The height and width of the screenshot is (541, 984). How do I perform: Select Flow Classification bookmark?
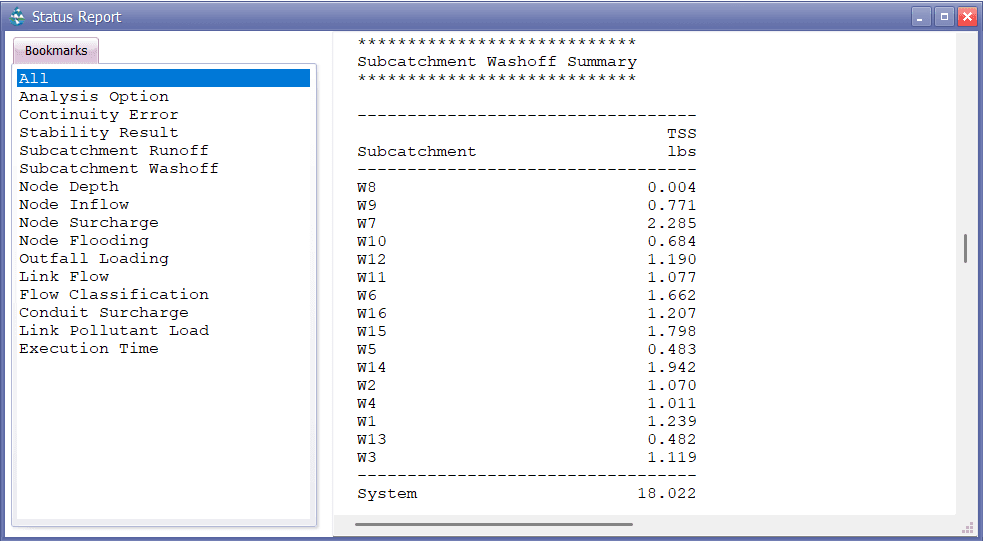113,295
